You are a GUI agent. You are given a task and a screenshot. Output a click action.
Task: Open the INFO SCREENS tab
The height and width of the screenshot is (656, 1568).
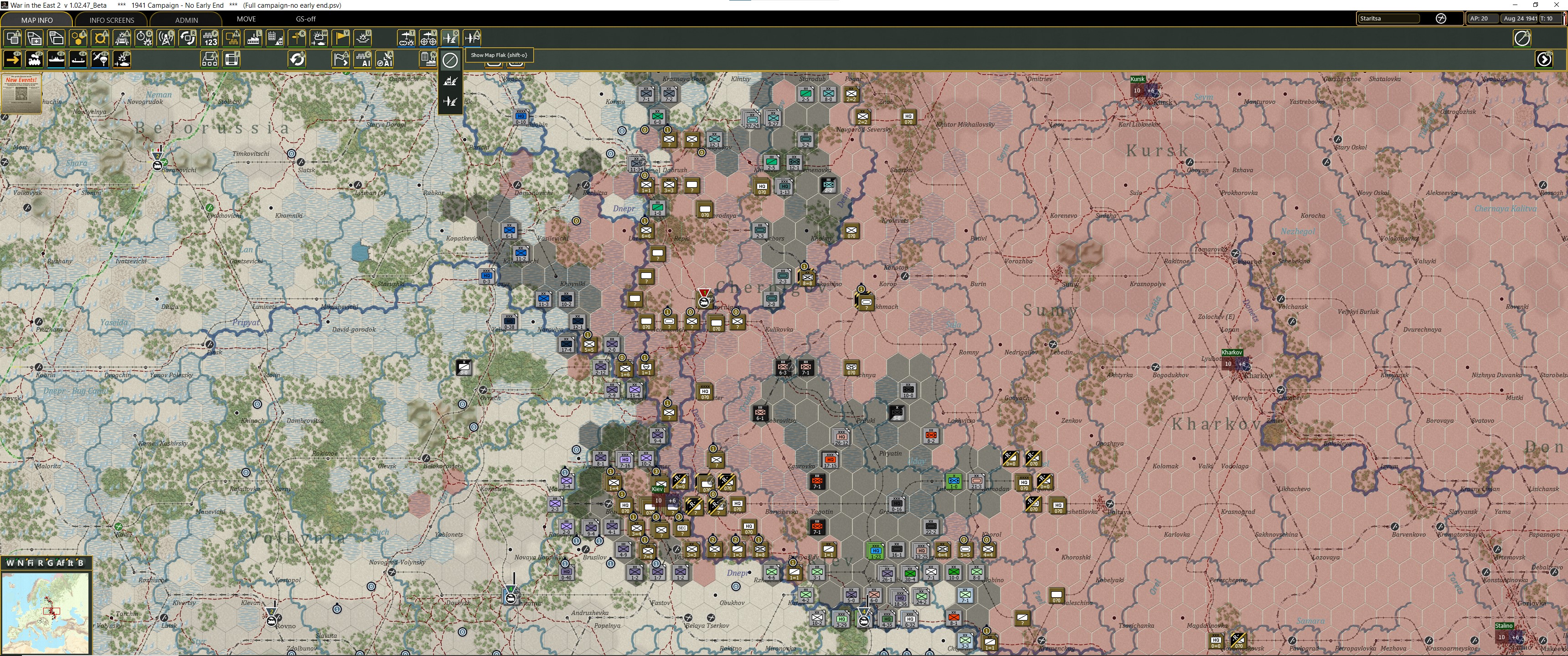click(111, 20)
